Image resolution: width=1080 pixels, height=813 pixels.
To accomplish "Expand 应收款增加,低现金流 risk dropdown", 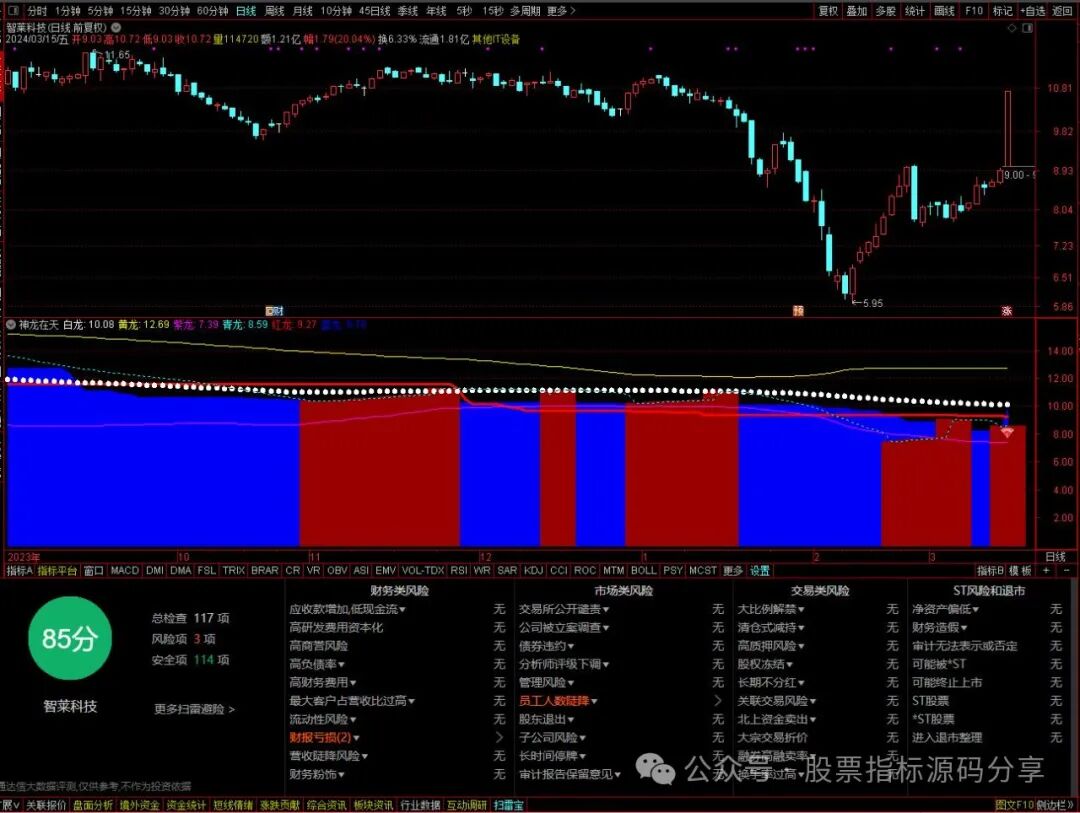I will (347, 609).
